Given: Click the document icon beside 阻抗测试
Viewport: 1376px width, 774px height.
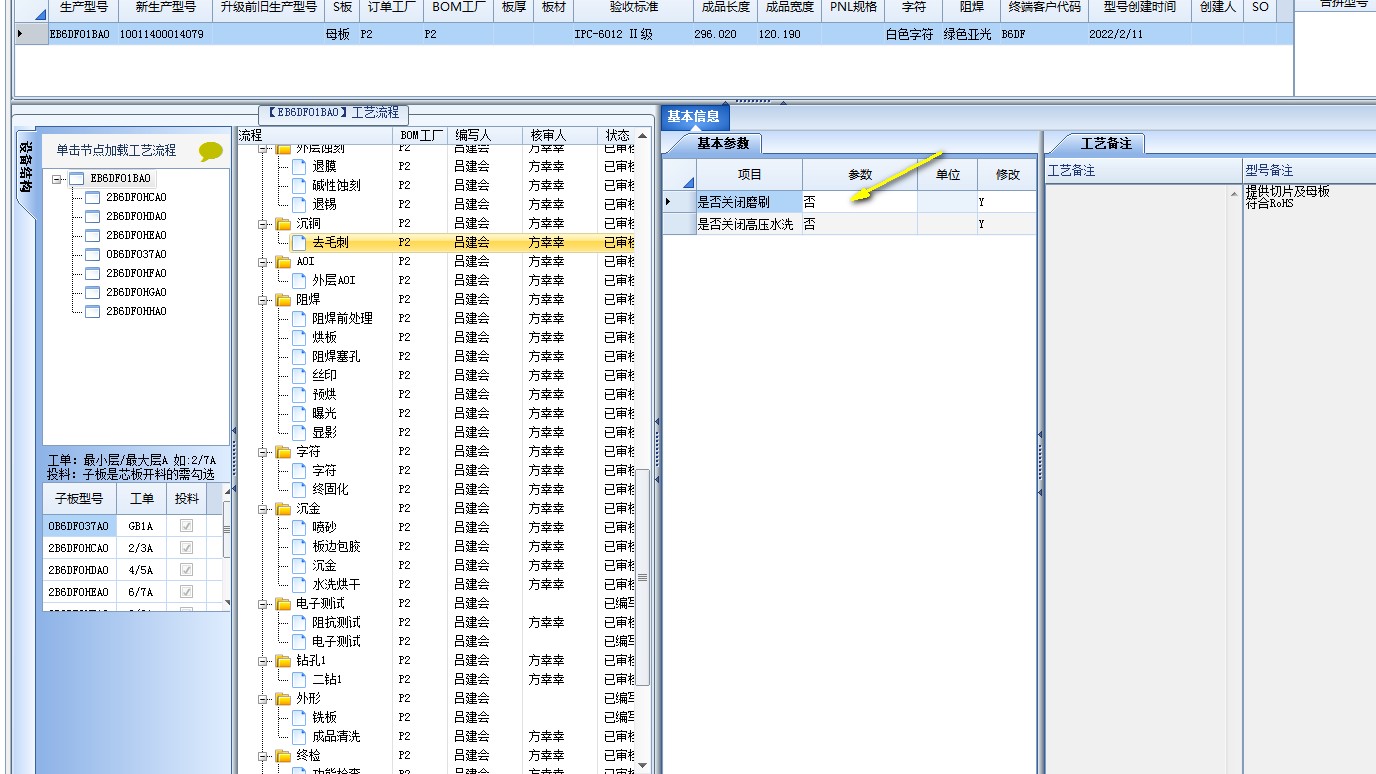Looking at the screenshot, I should [x=298, y=622].
